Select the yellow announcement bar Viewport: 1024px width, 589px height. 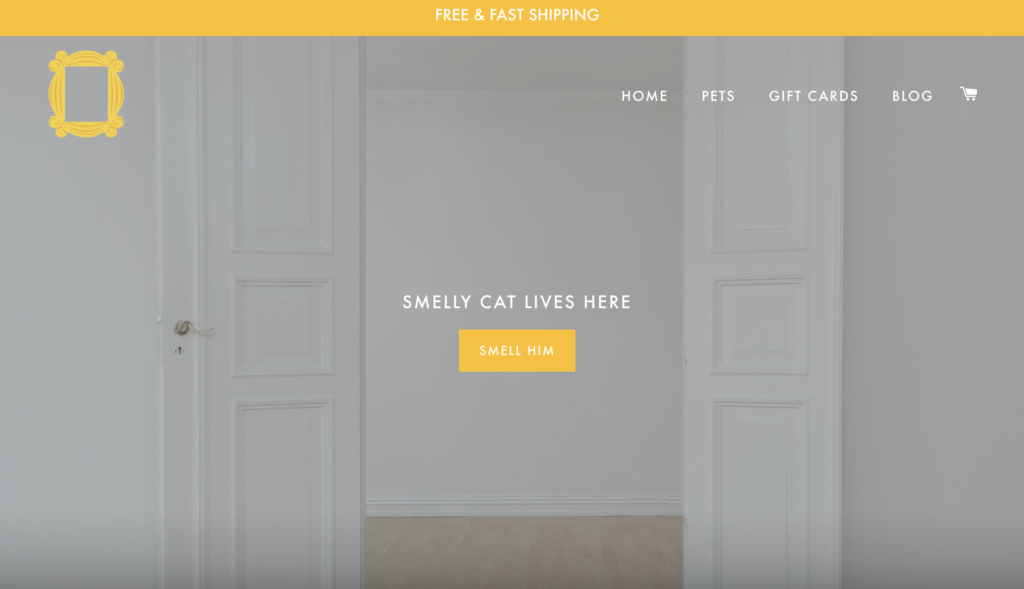512,18
